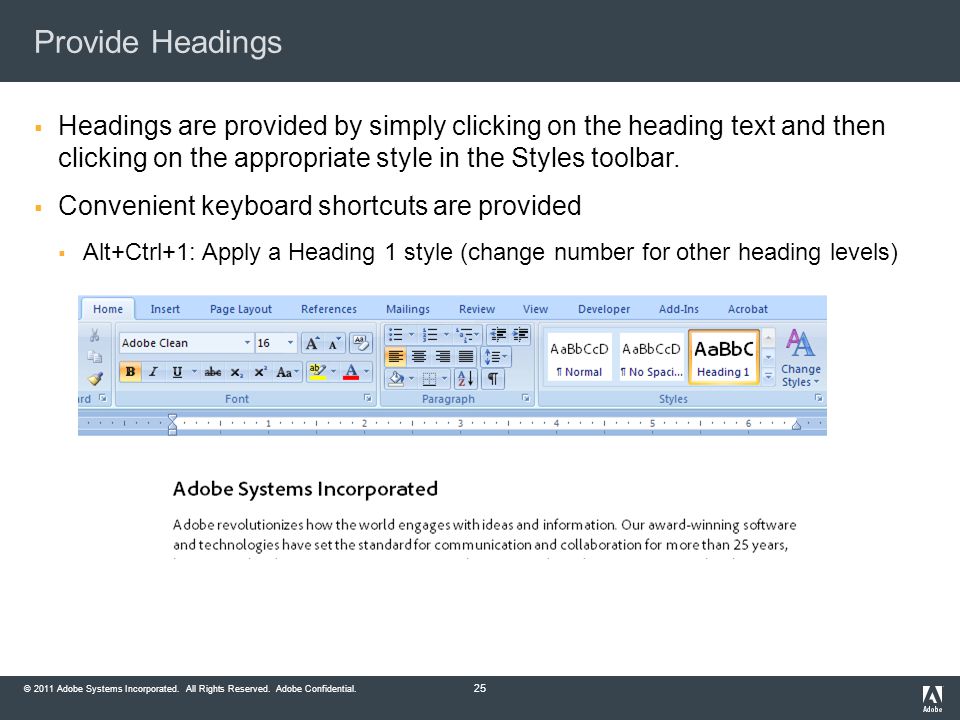Open the Font dialog launcher
Screen dimensions: 960x720
(x=368, y=398)
